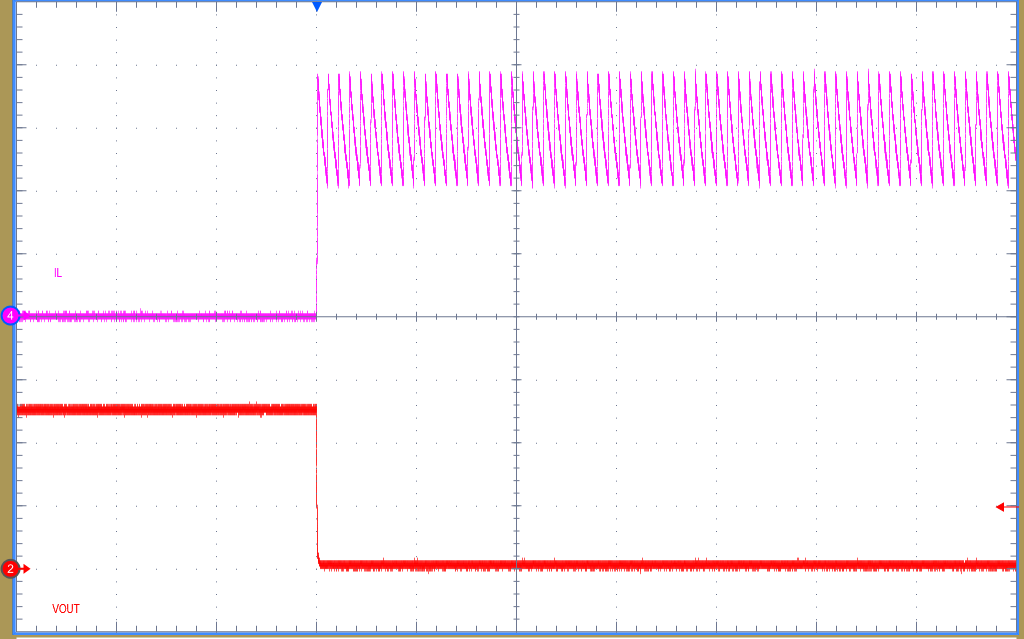
Task: Click the red trigger level arrow on right edge
Action: pyautogui.click(x=1006, y=505)
